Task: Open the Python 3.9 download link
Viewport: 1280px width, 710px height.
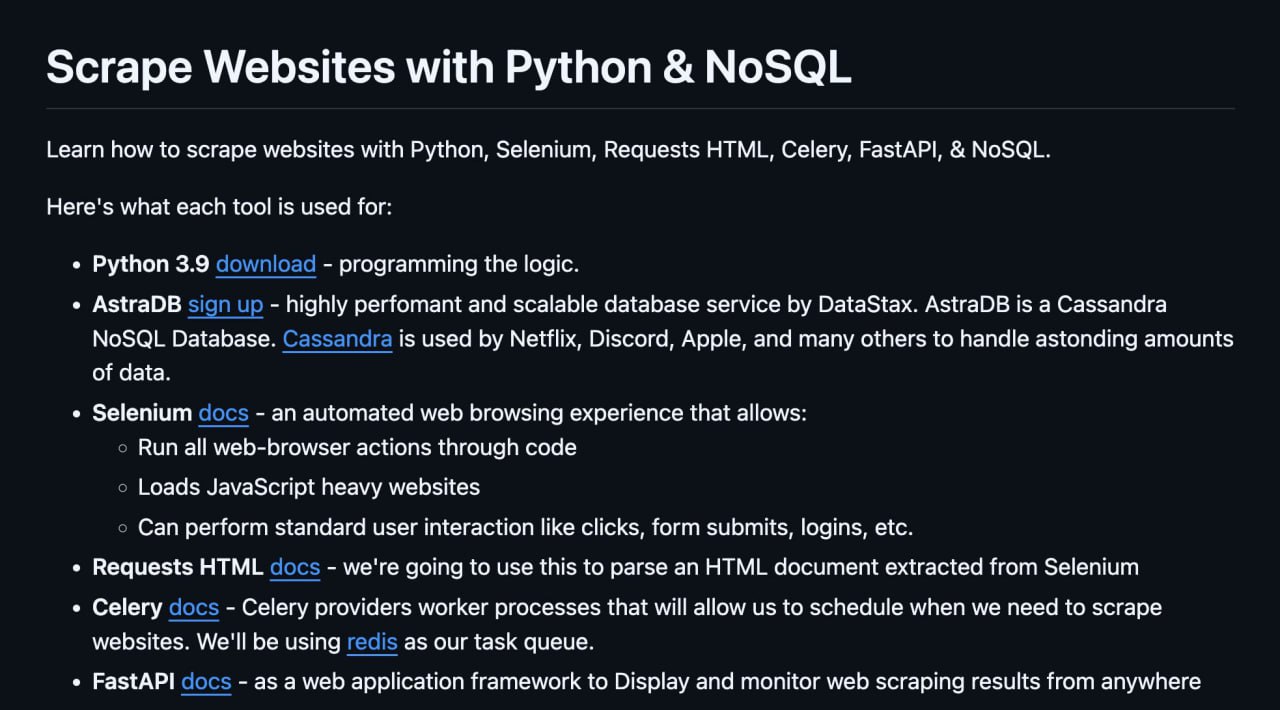Action: click(265, 265)
